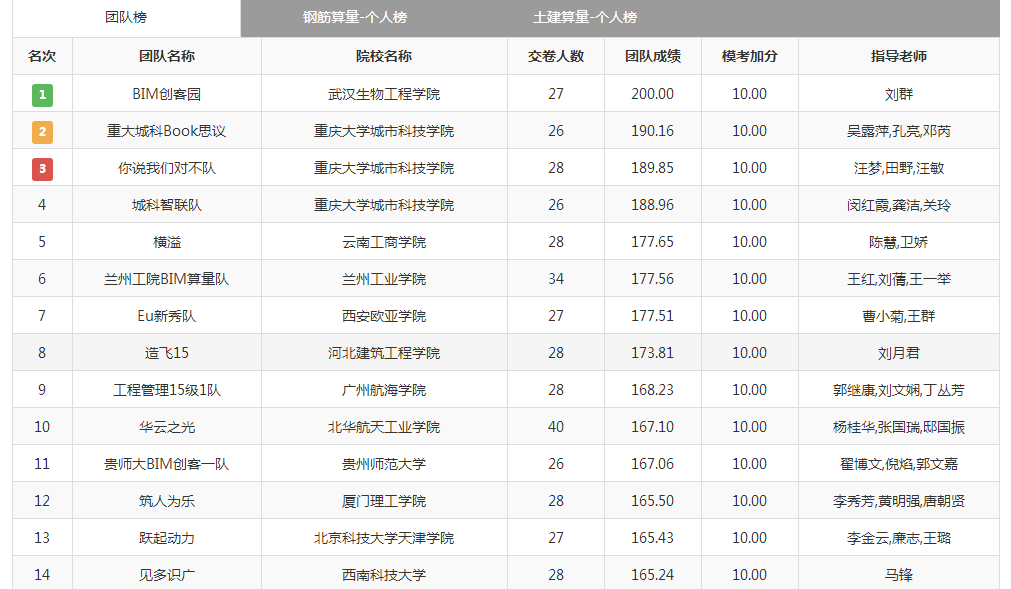Select team name 跃起动力

coord(167,538)
